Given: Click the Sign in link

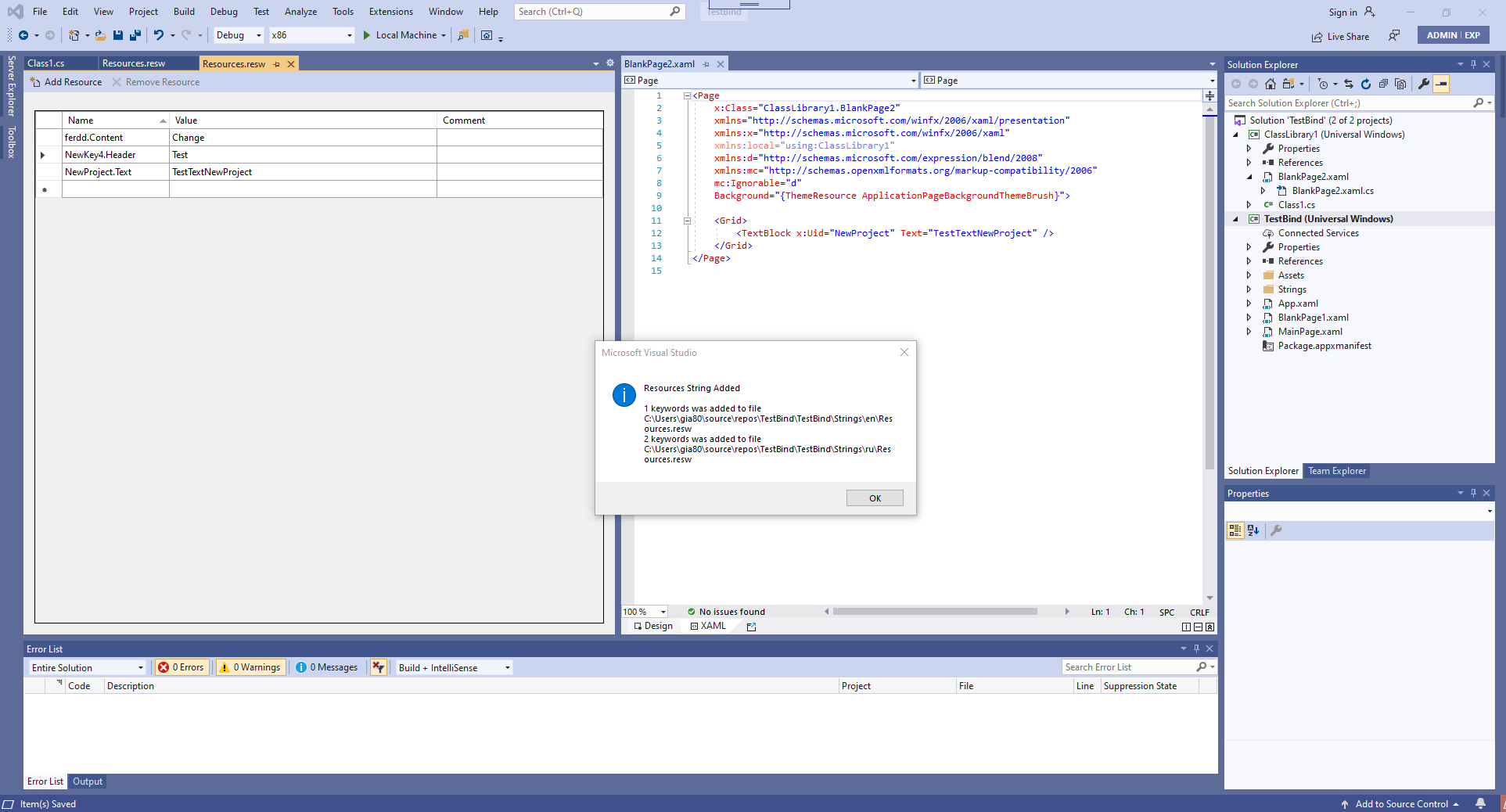Looking at the screenshot, I should click(x=1342, y=13).
